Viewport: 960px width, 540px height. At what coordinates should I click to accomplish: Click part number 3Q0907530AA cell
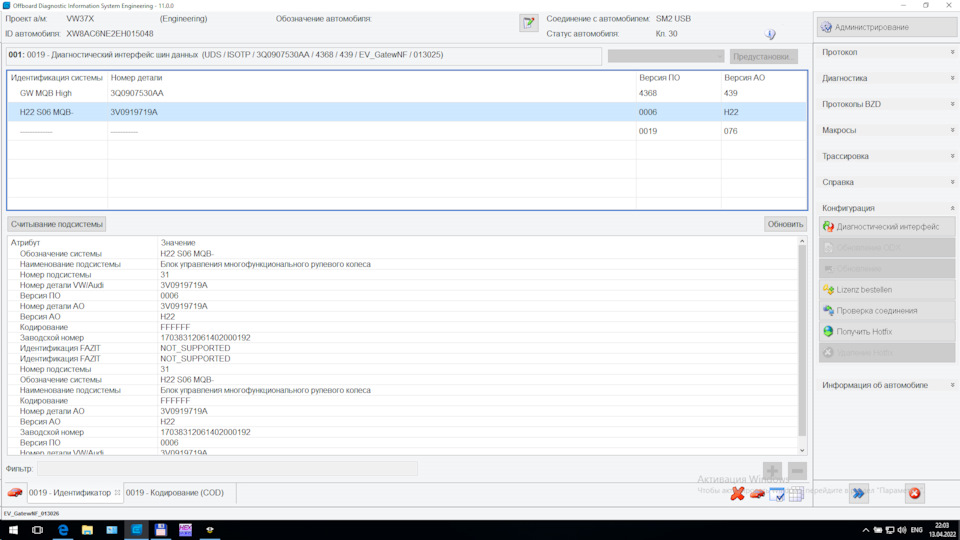tap(137, 93)
